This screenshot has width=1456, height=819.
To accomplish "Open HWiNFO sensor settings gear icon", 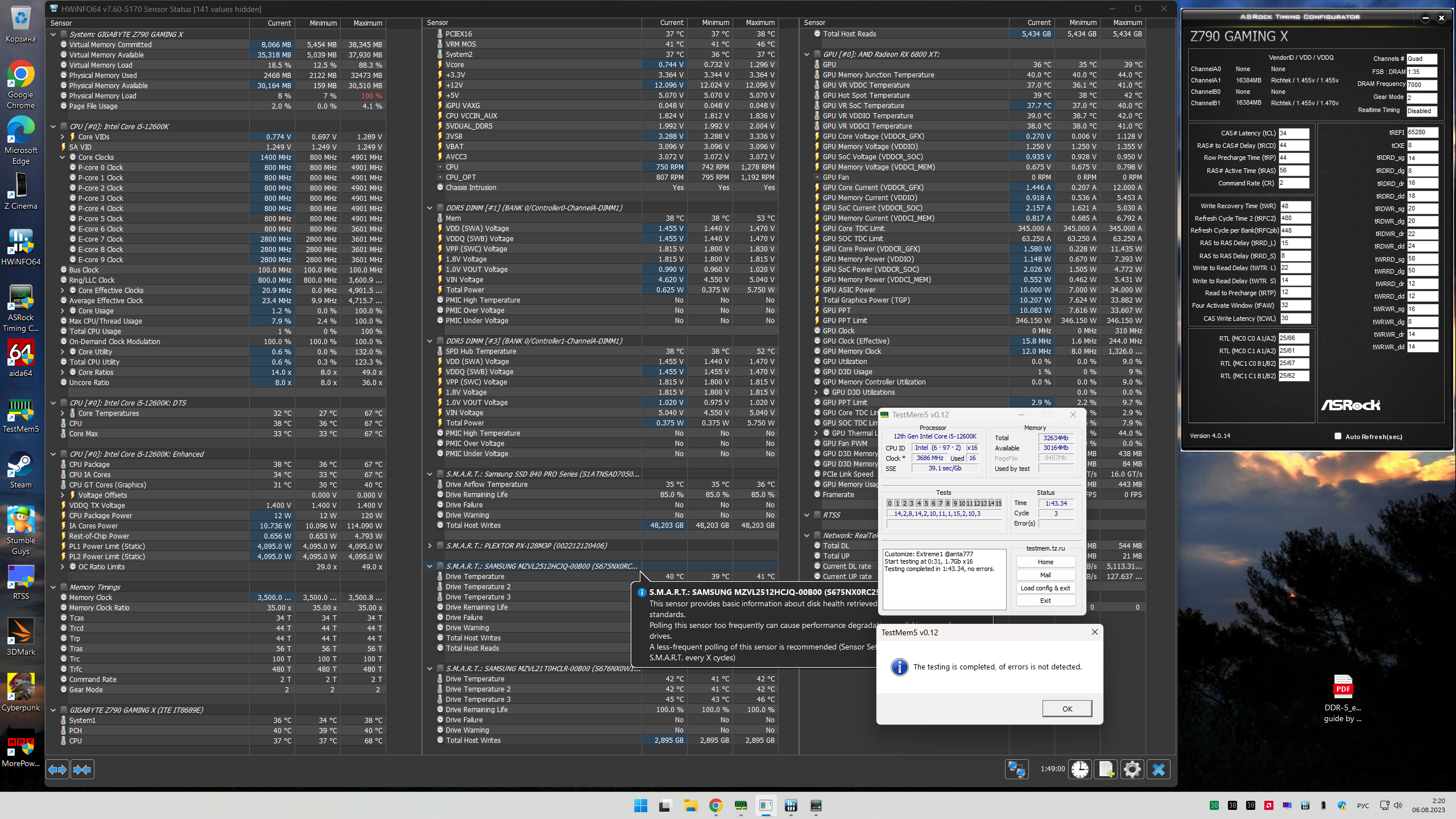I will 1132,770.
